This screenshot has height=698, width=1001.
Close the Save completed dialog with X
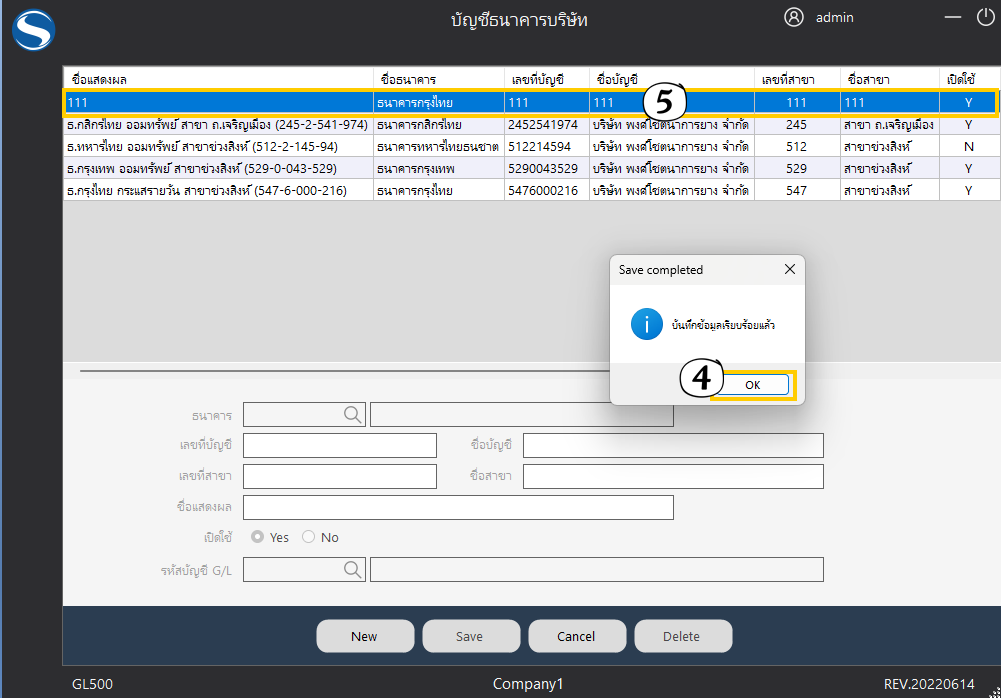click(789, 270)
